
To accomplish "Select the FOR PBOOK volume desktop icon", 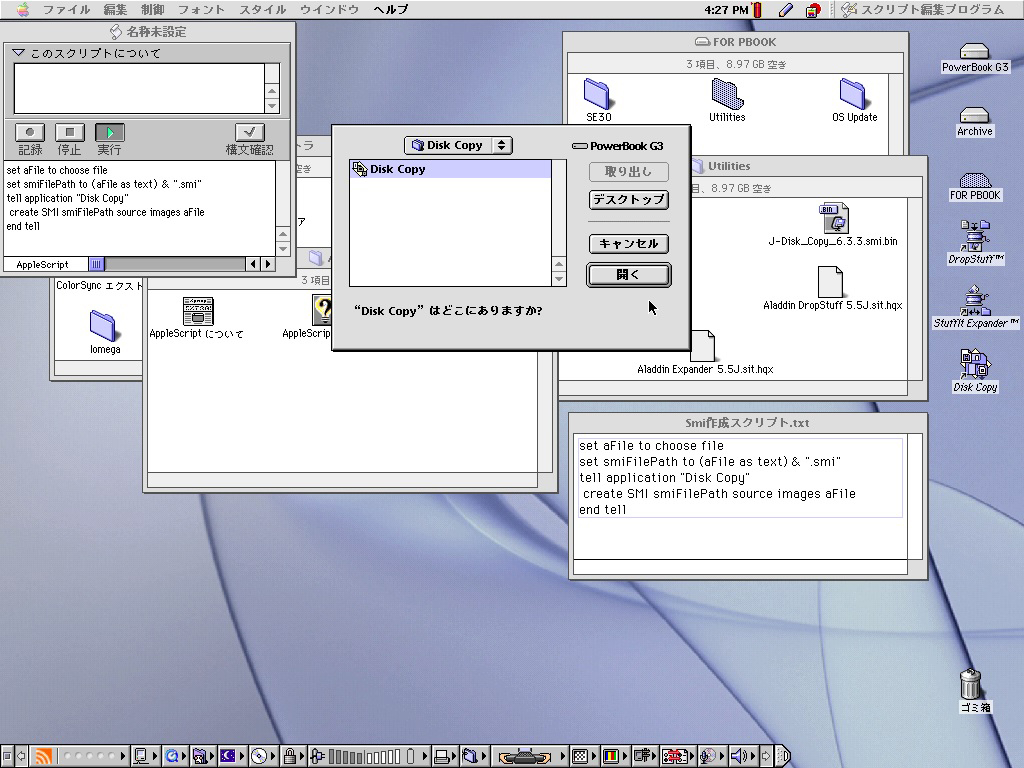I will [975, 180].
